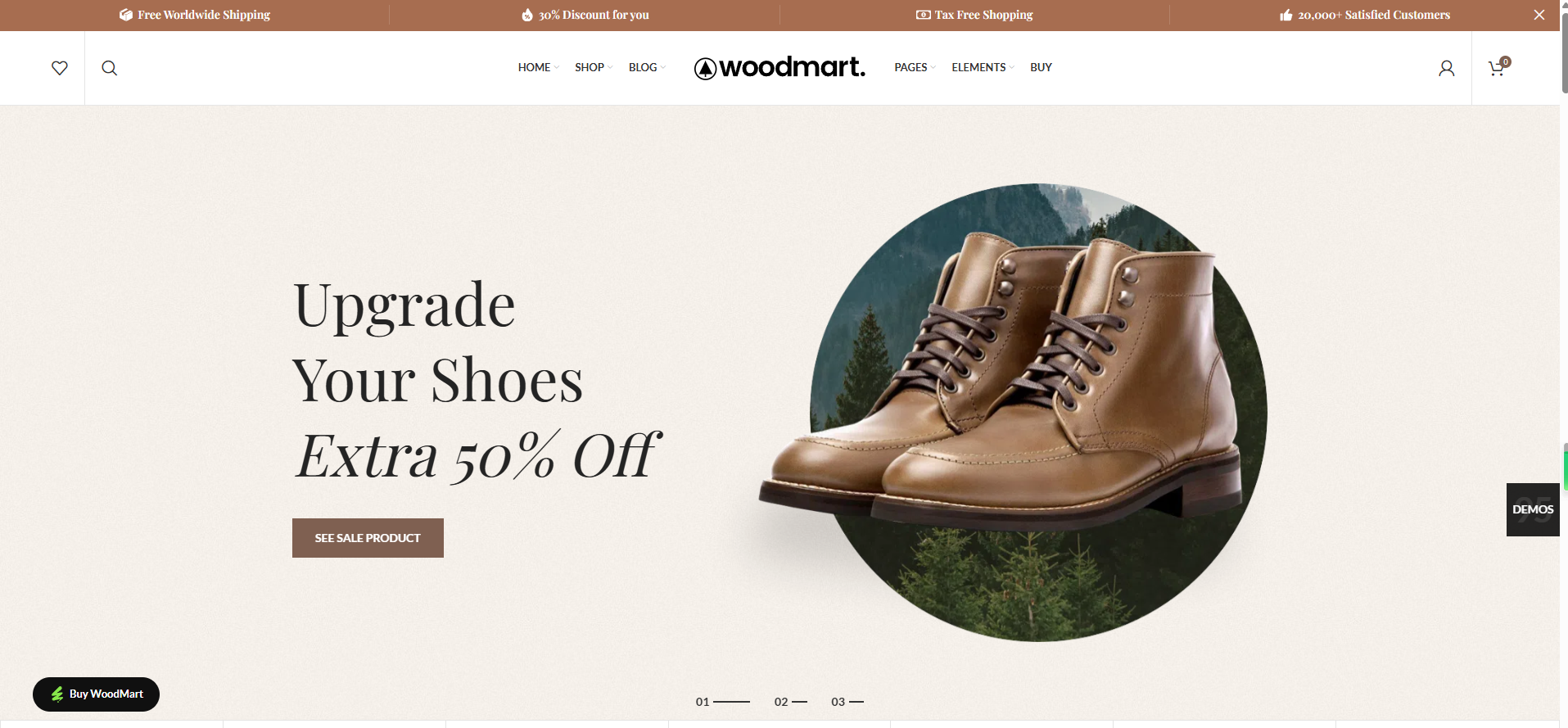Open the wishlist heart icon
The height and width of the screenshot is (728, 1568).
60,68
